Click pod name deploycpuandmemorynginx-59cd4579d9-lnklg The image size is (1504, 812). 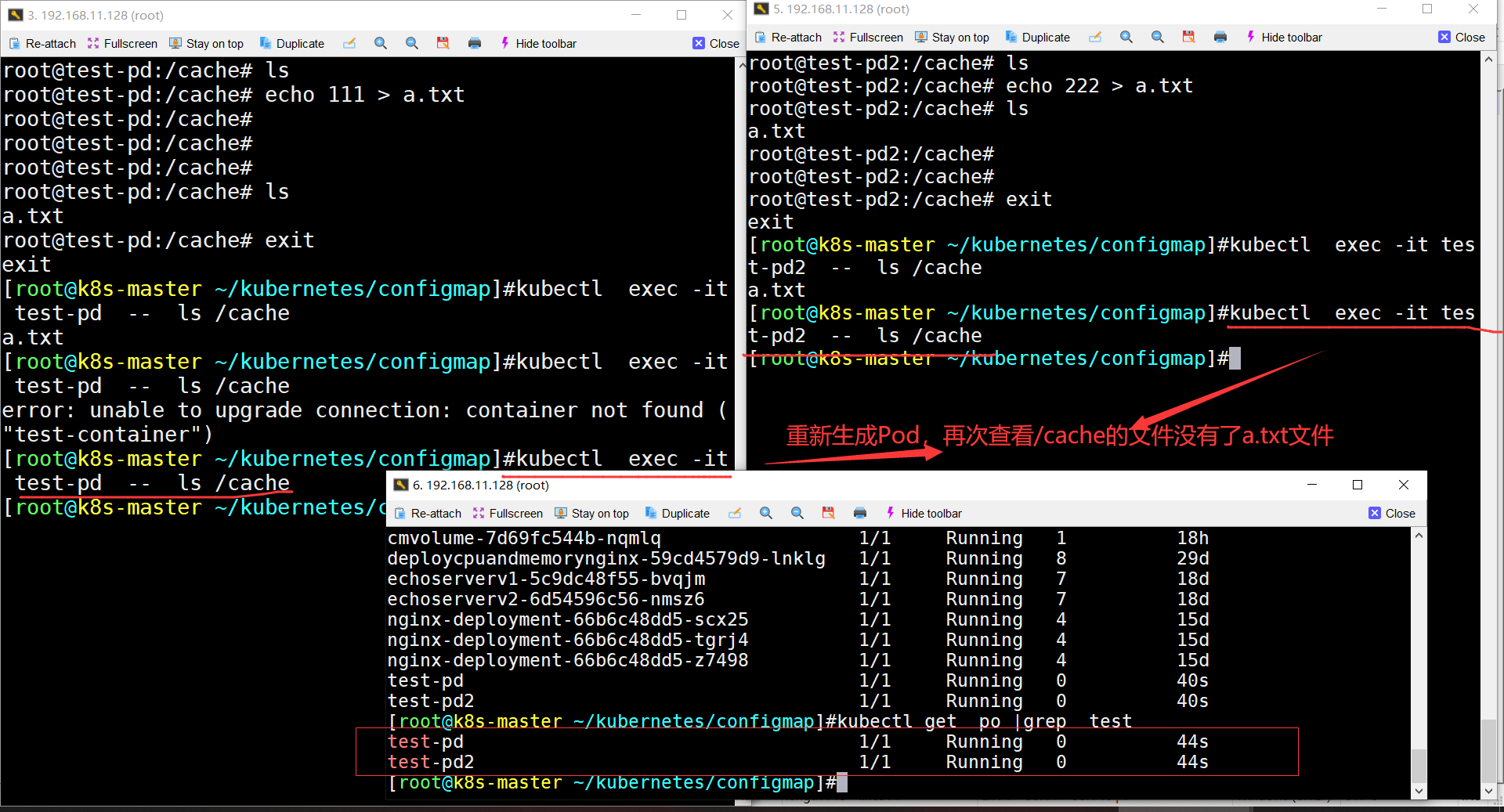pyautogui.click(x=606, y=558)
